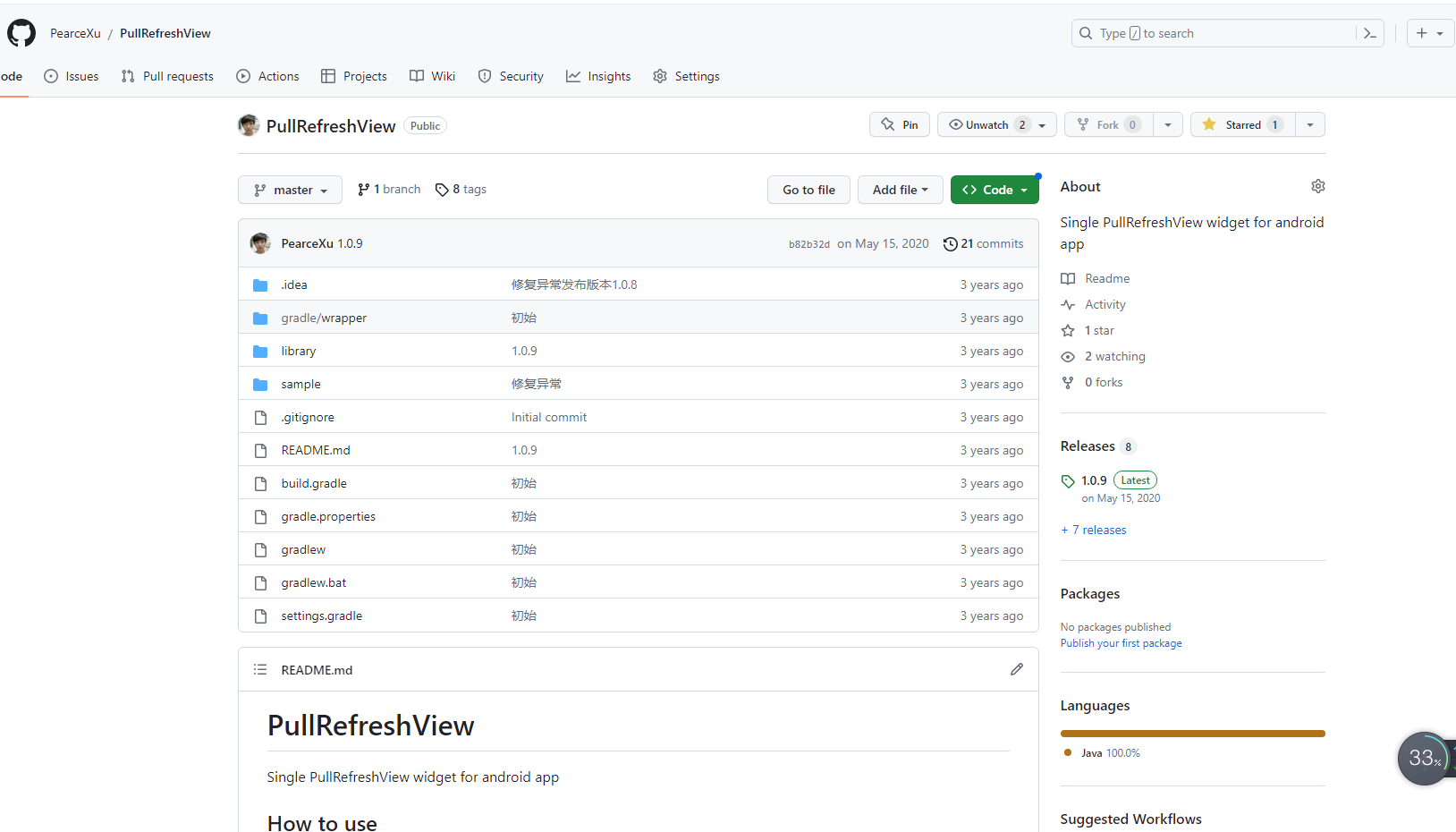Open the 1.0.9 release tag icon

point(1068,480)
